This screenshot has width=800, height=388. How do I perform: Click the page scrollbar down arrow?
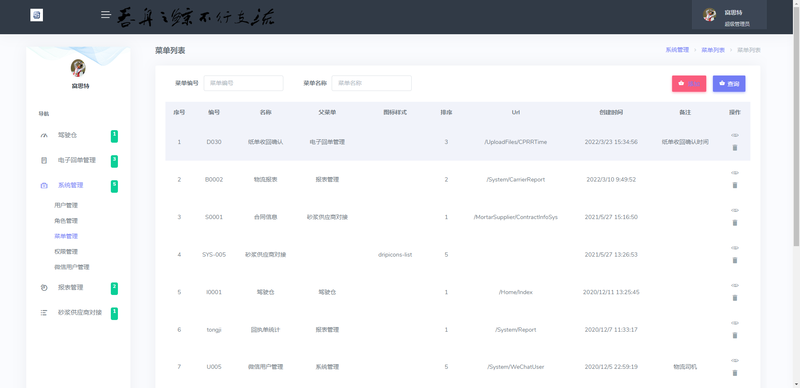coord(796,384)
